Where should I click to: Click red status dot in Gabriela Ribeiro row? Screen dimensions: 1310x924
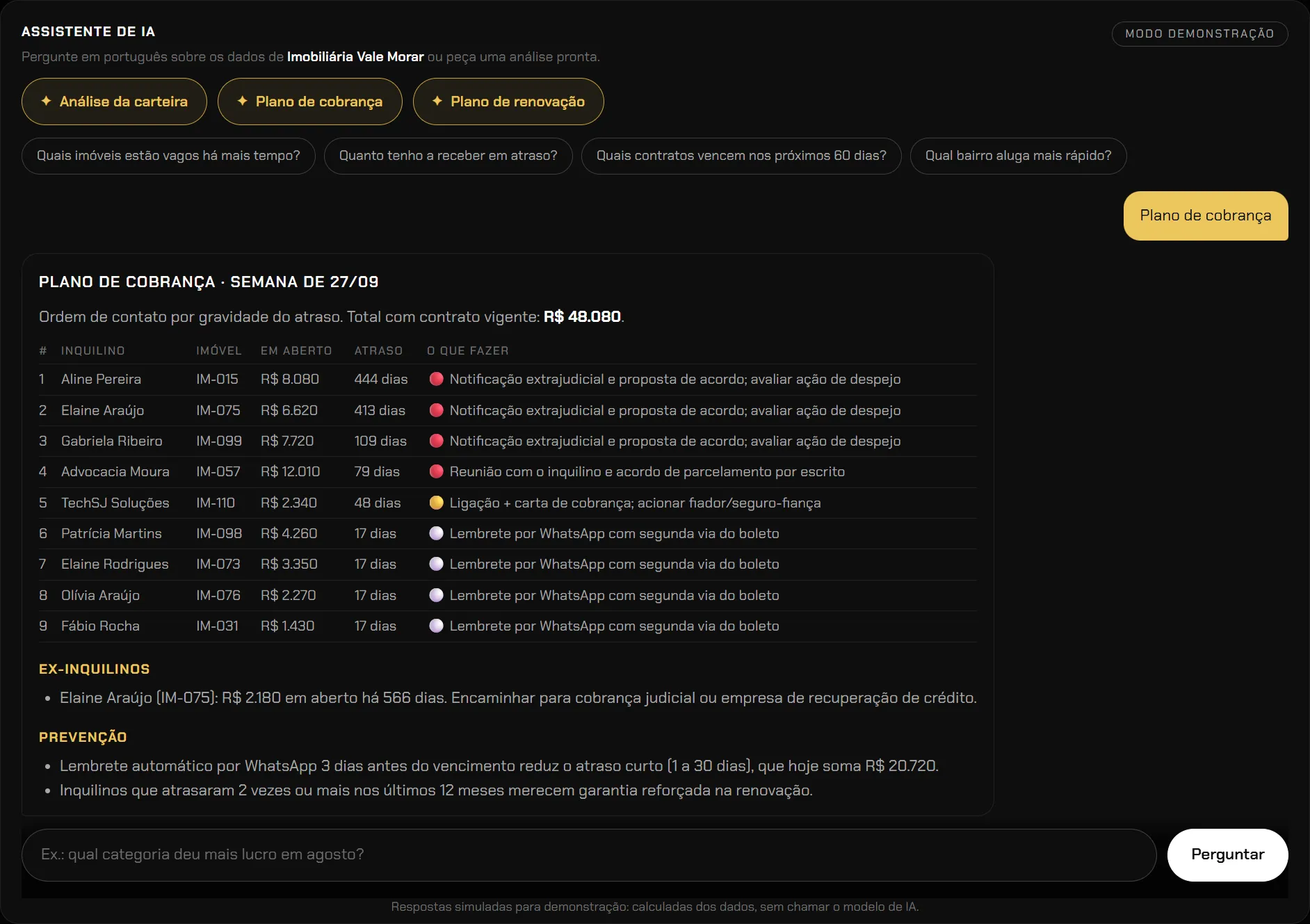click(x=437, y=441)
